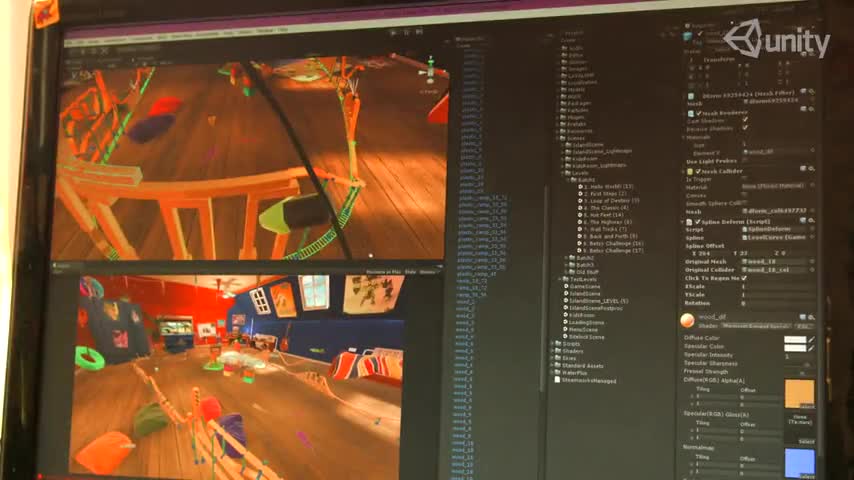Click Select on the Diffuse texture slot
854x480 pixels.
[807, 406]
